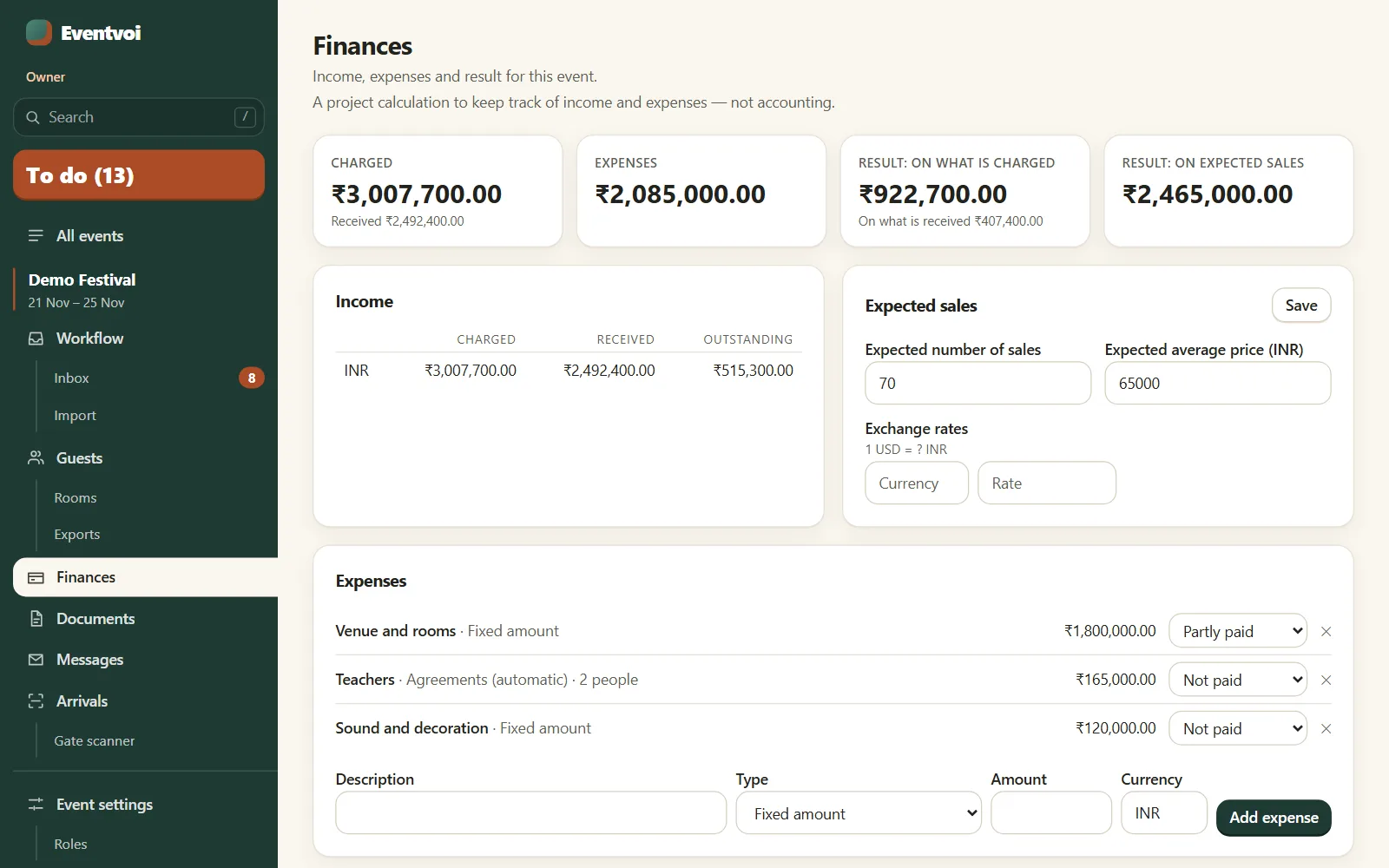This screenshot has width=1389, height=868.
Task: Click the ₹2,465,000.00 expected sales result
Action: coord(1208,194)
